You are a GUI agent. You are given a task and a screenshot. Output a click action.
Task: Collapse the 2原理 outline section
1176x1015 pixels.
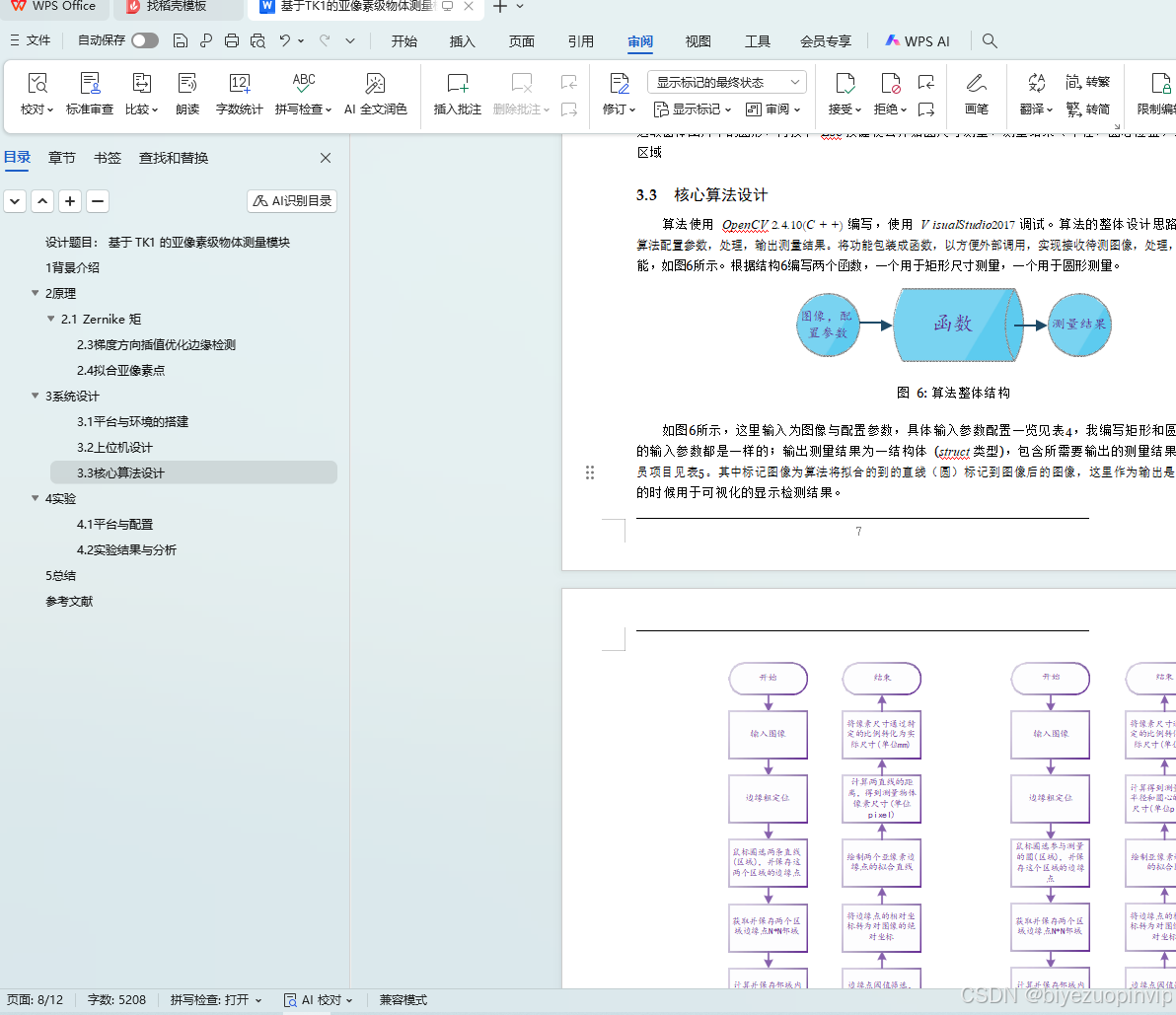pos(36,293)
